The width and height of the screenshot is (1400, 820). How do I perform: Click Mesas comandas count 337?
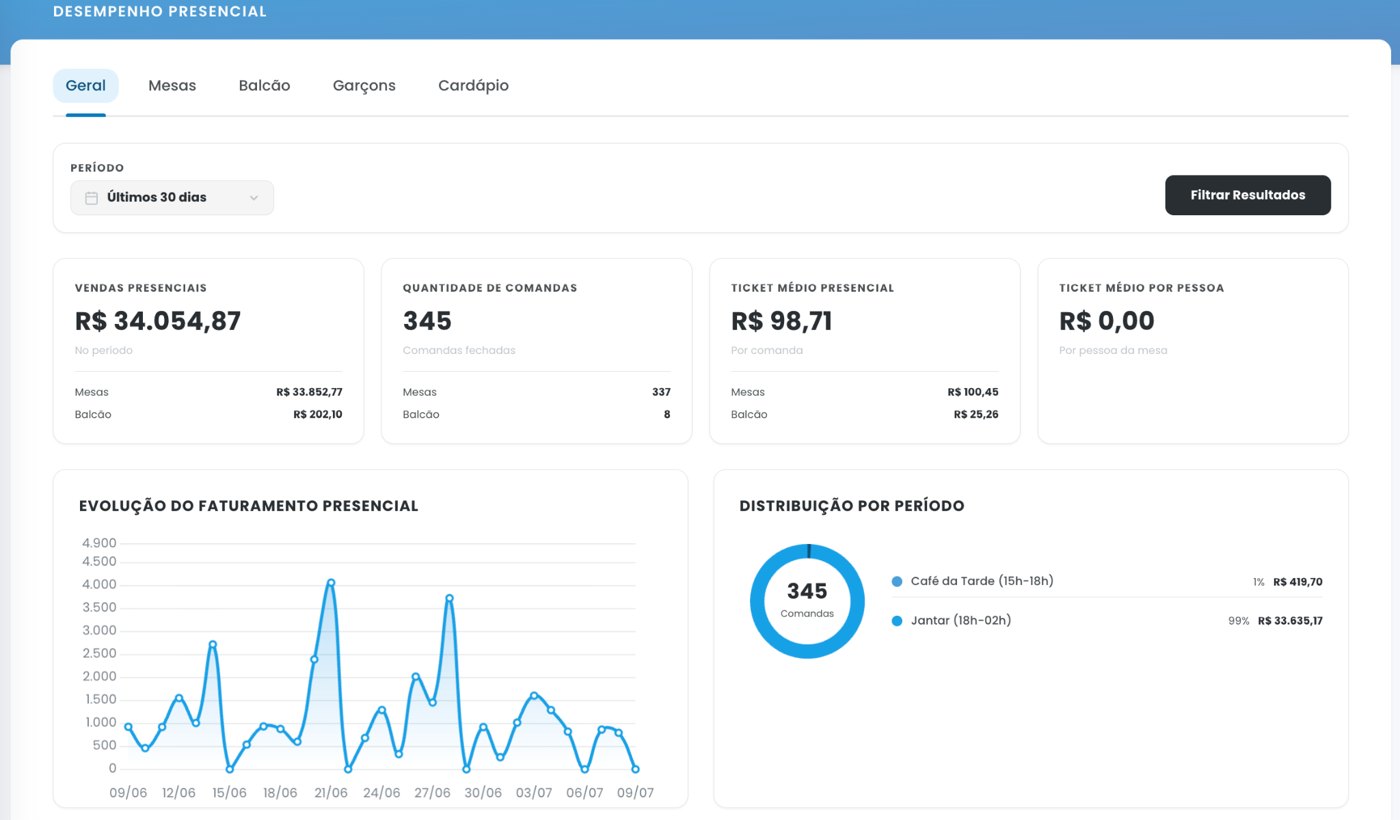(x=661, y=392)
